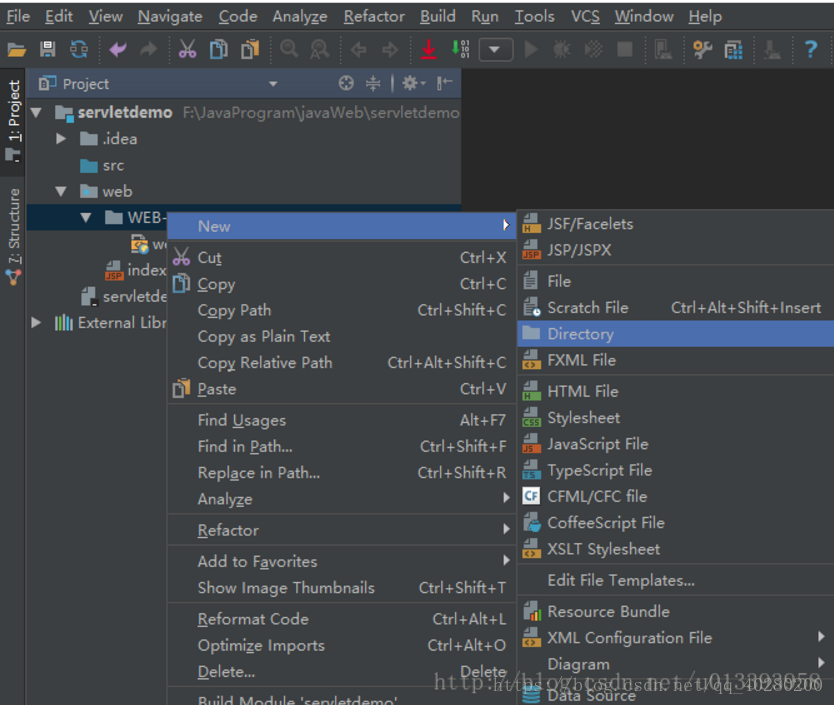Select Delete… in context menu

click(x=341, y=671)
